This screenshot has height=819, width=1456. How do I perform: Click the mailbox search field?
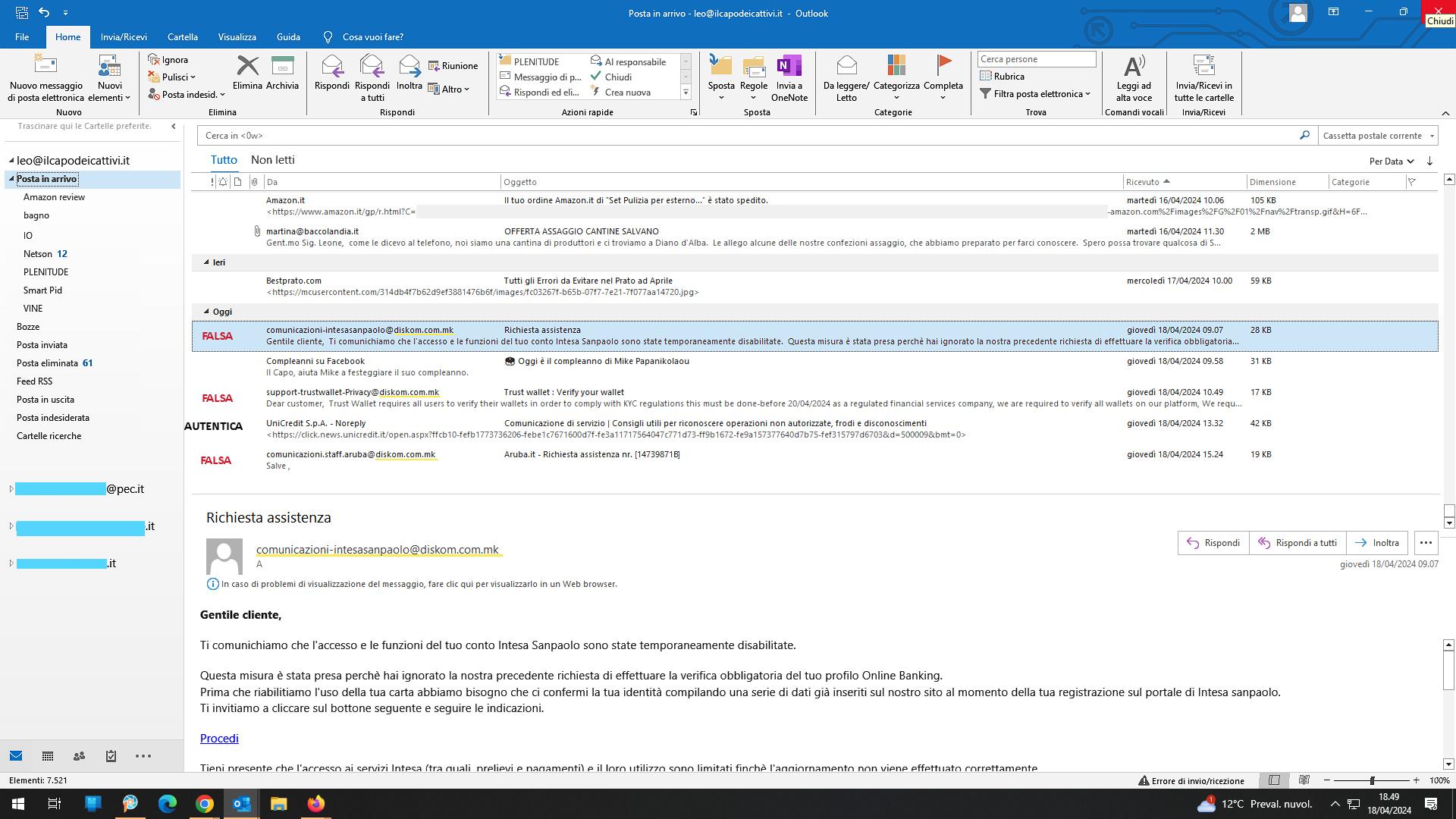(747, 136)
